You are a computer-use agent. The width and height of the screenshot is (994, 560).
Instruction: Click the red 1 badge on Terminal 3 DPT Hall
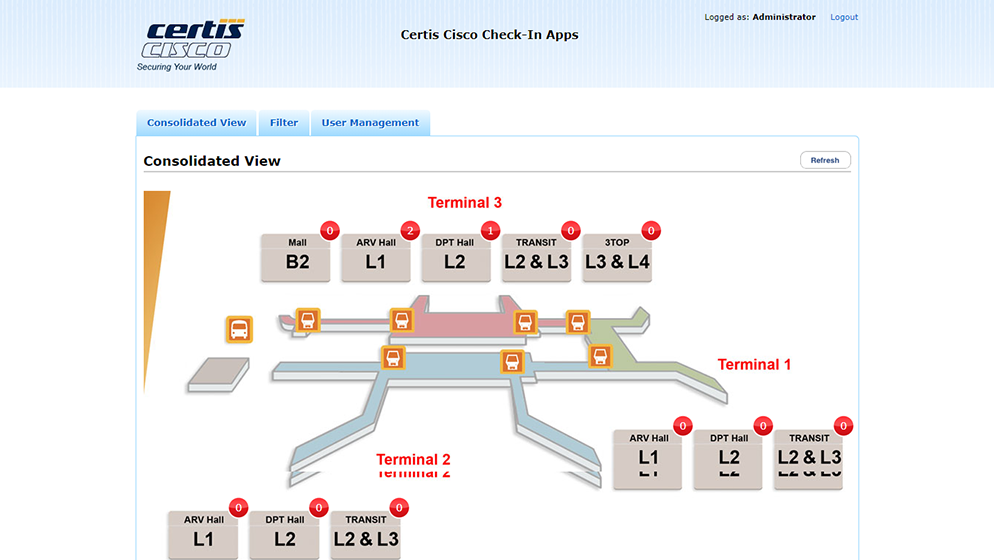(x=490, y=230)
